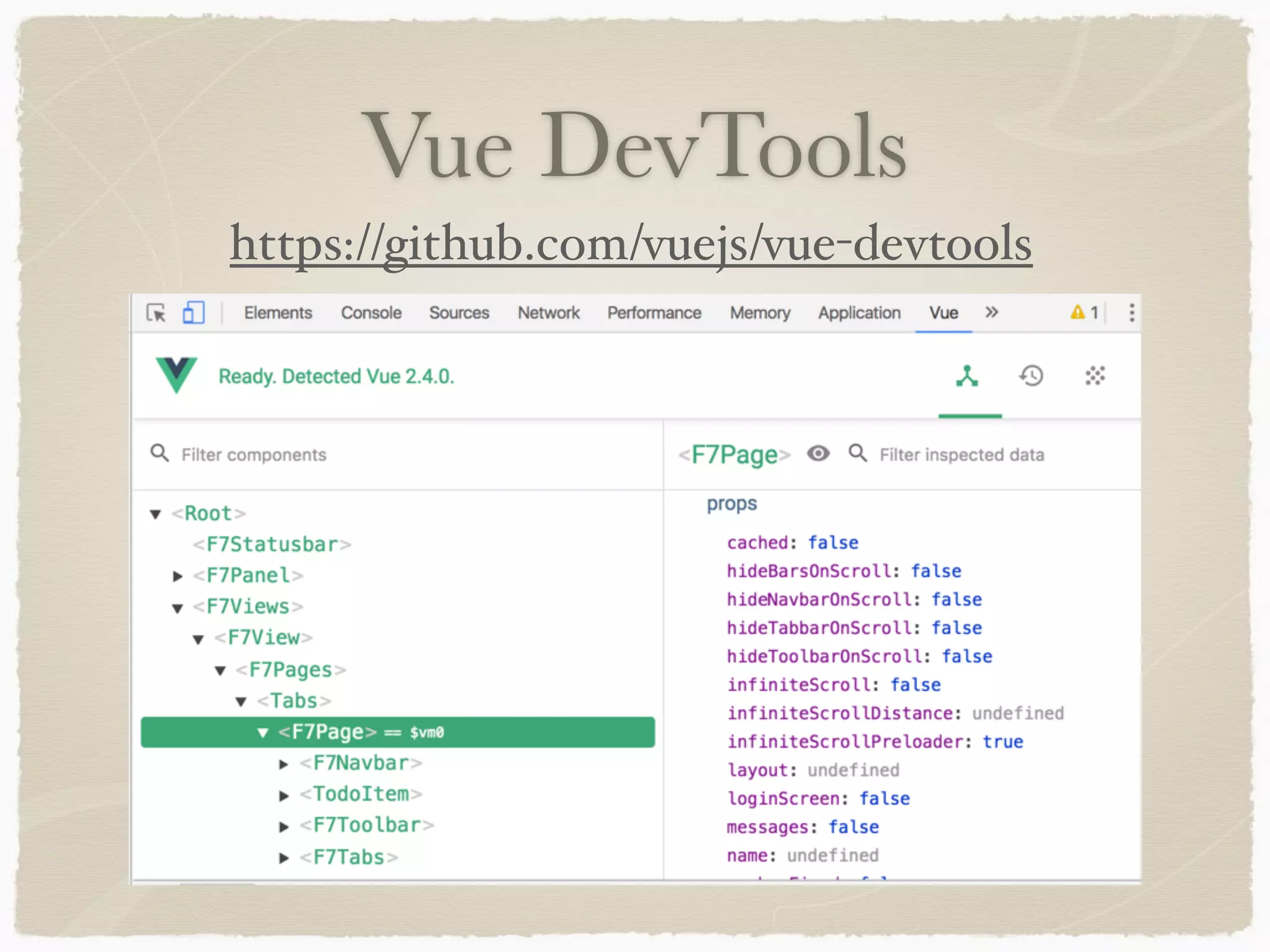This screenshot has height=952, width=1270.
Task: Click the warning triangle with count 1
Action: (x=1084, y=312)
